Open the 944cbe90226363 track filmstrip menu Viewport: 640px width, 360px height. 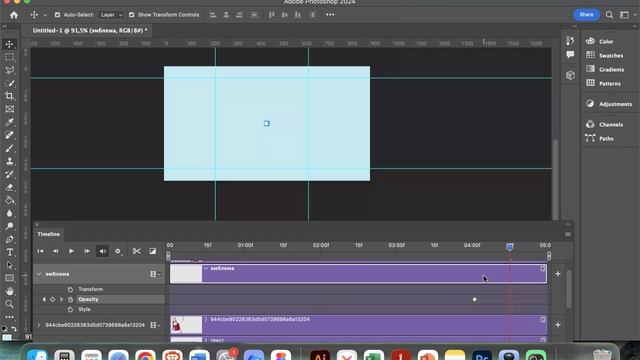click(155, 325)
